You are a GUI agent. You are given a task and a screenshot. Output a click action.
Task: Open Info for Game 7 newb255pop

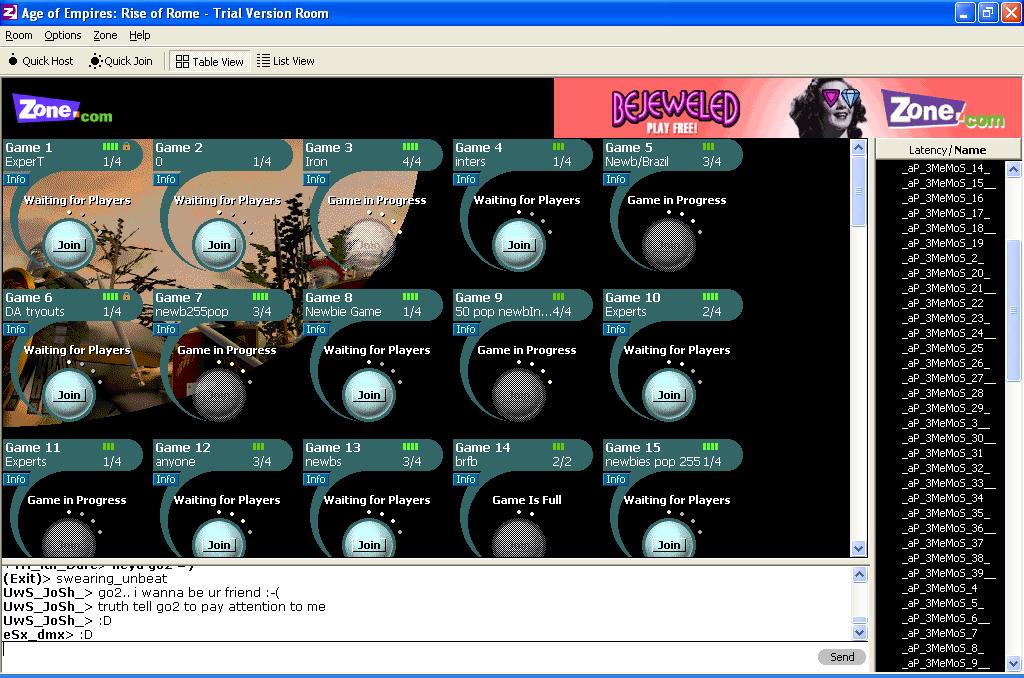(166, 329)
